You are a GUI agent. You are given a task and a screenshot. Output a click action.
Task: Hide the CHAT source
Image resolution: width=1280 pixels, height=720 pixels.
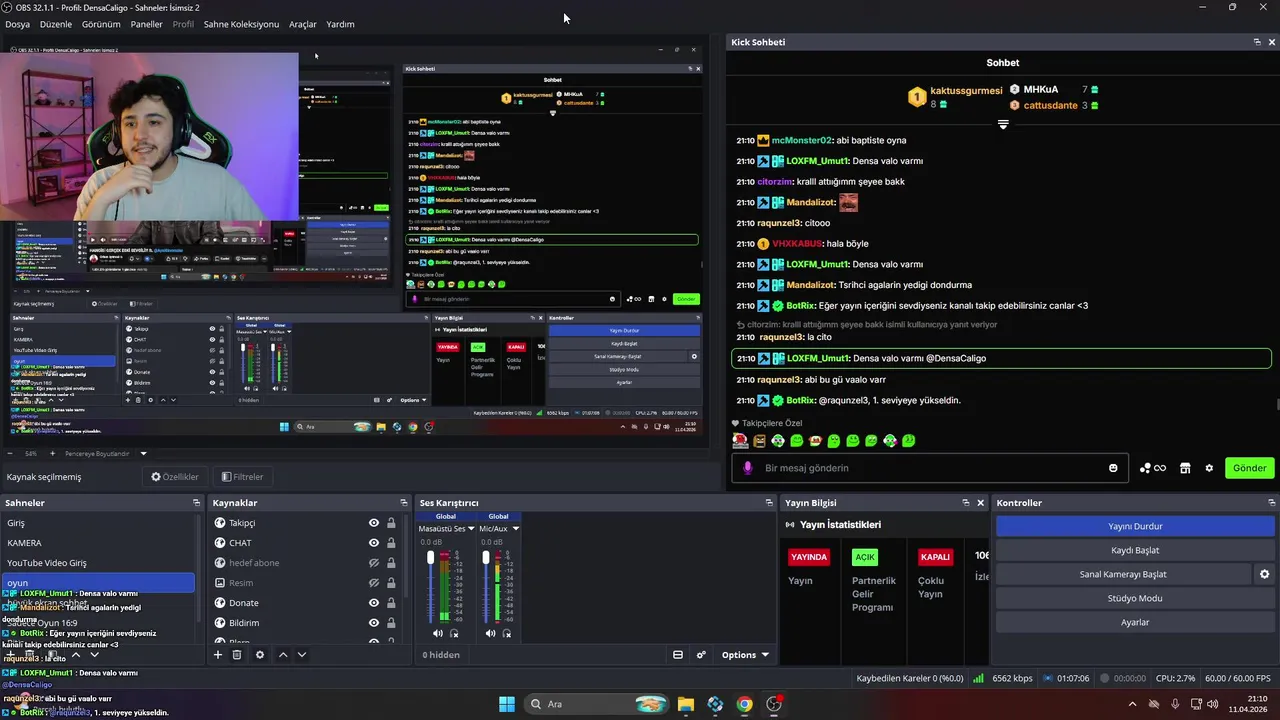(374, 543)
